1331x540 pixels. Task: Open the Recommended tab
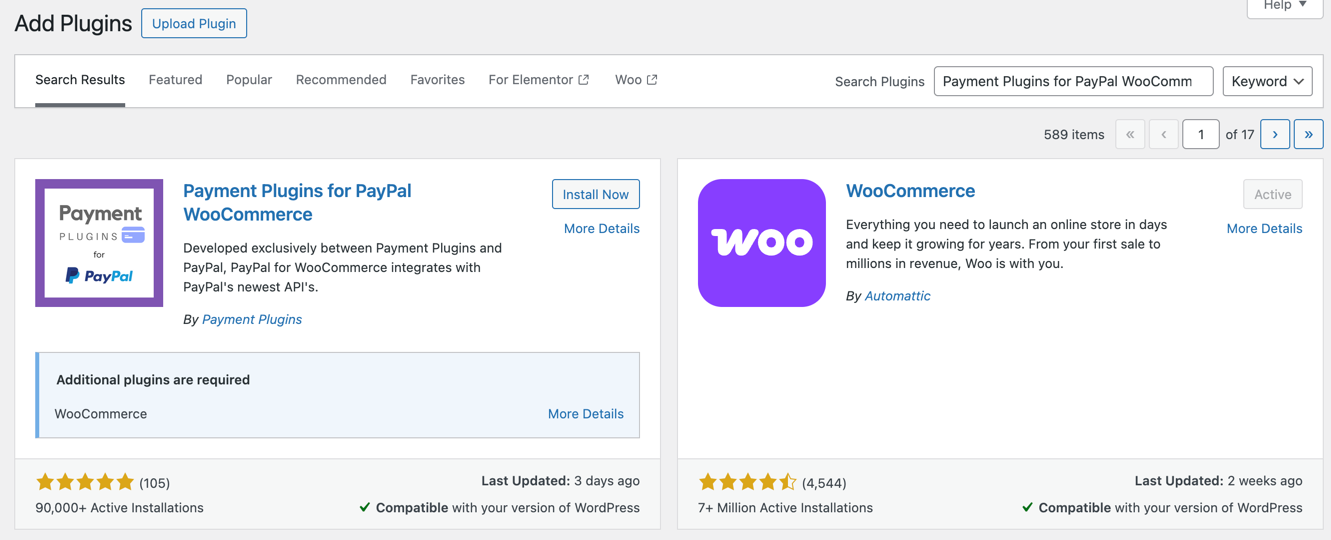(341, 80)
